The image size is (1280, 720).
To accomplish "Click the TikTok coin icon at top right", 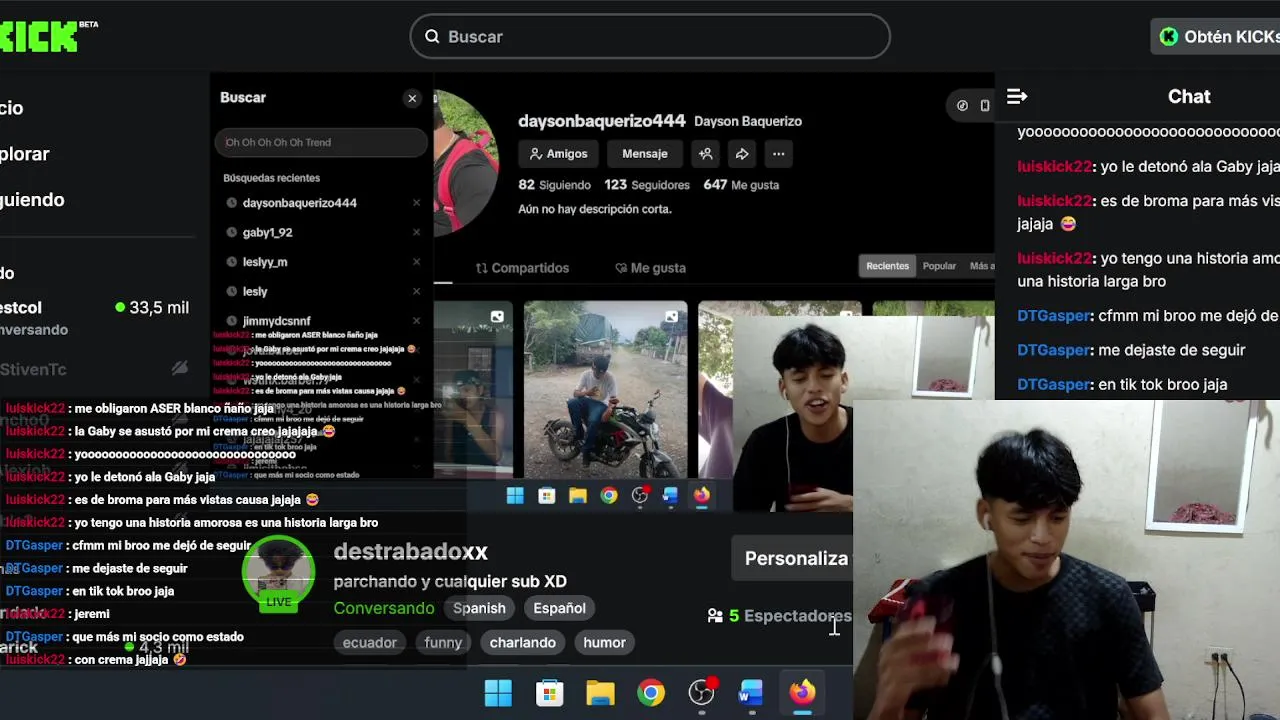I will [962, 105].
